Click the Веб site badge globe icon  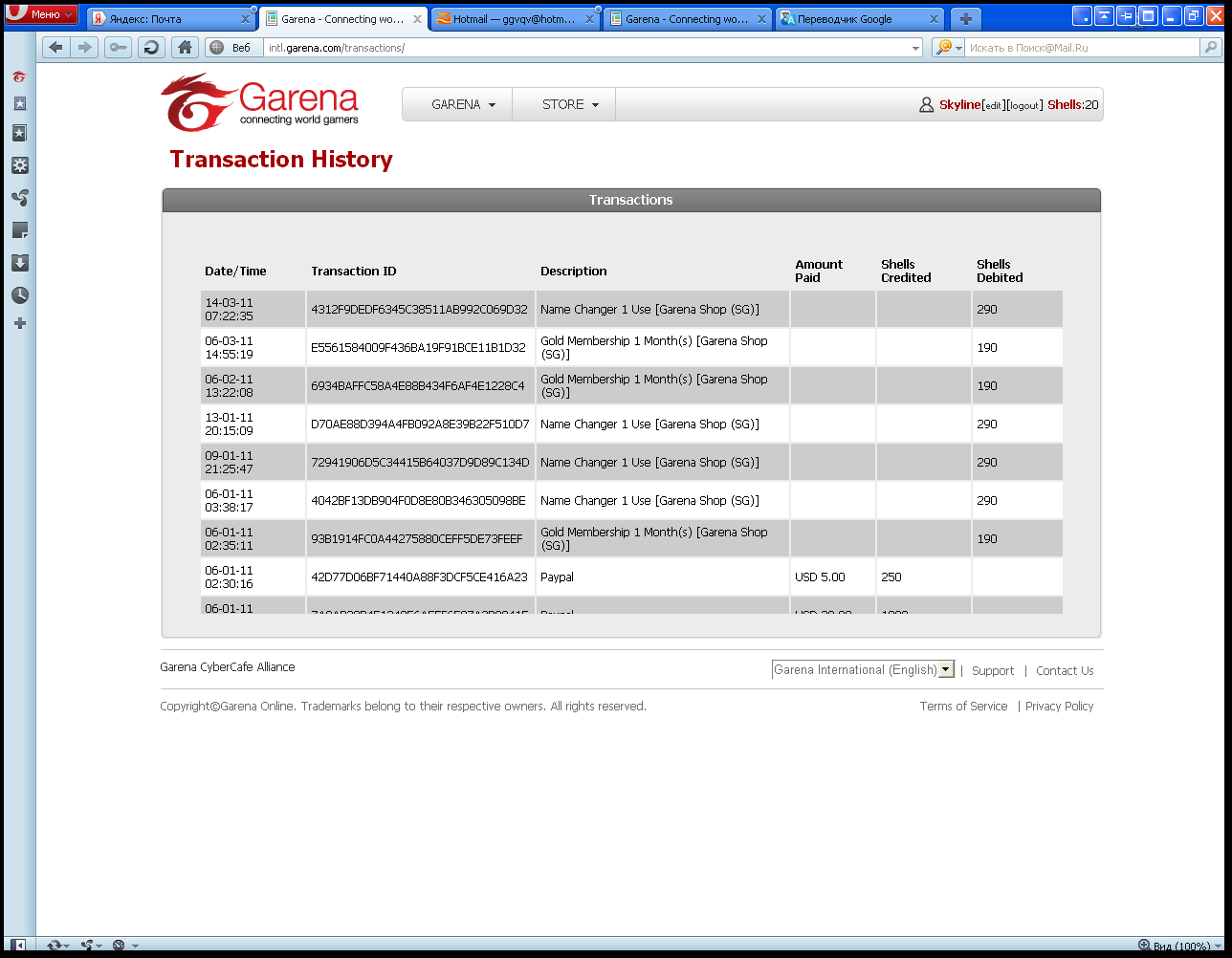coord(216,48)
